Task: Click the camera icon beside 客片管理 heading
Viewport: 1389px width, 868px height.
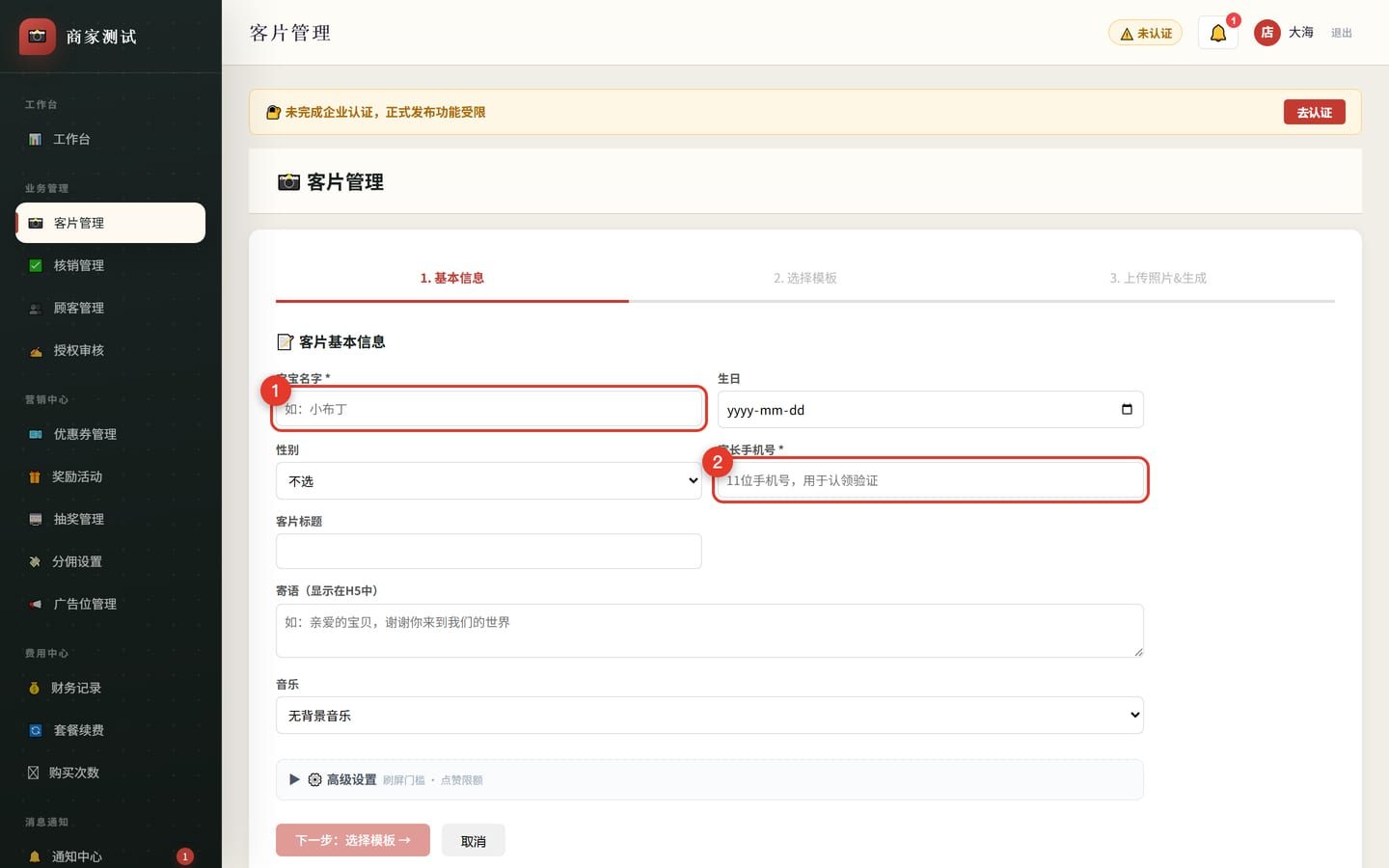Action: [x=288, y=182]
